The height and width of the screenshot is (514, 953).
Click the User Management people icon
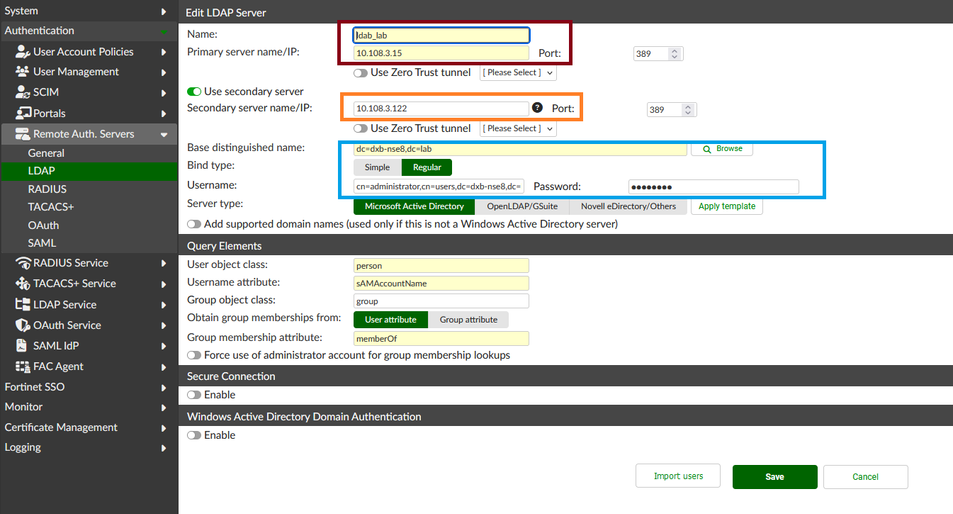[x=22, y=72]
